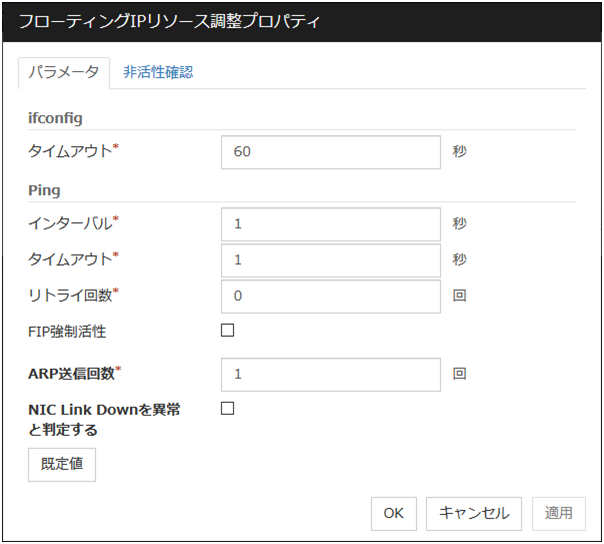Click the FIP強制活性 label text
Screen dimensions: 604x544
pyautogui.click(x=68, y=331)
